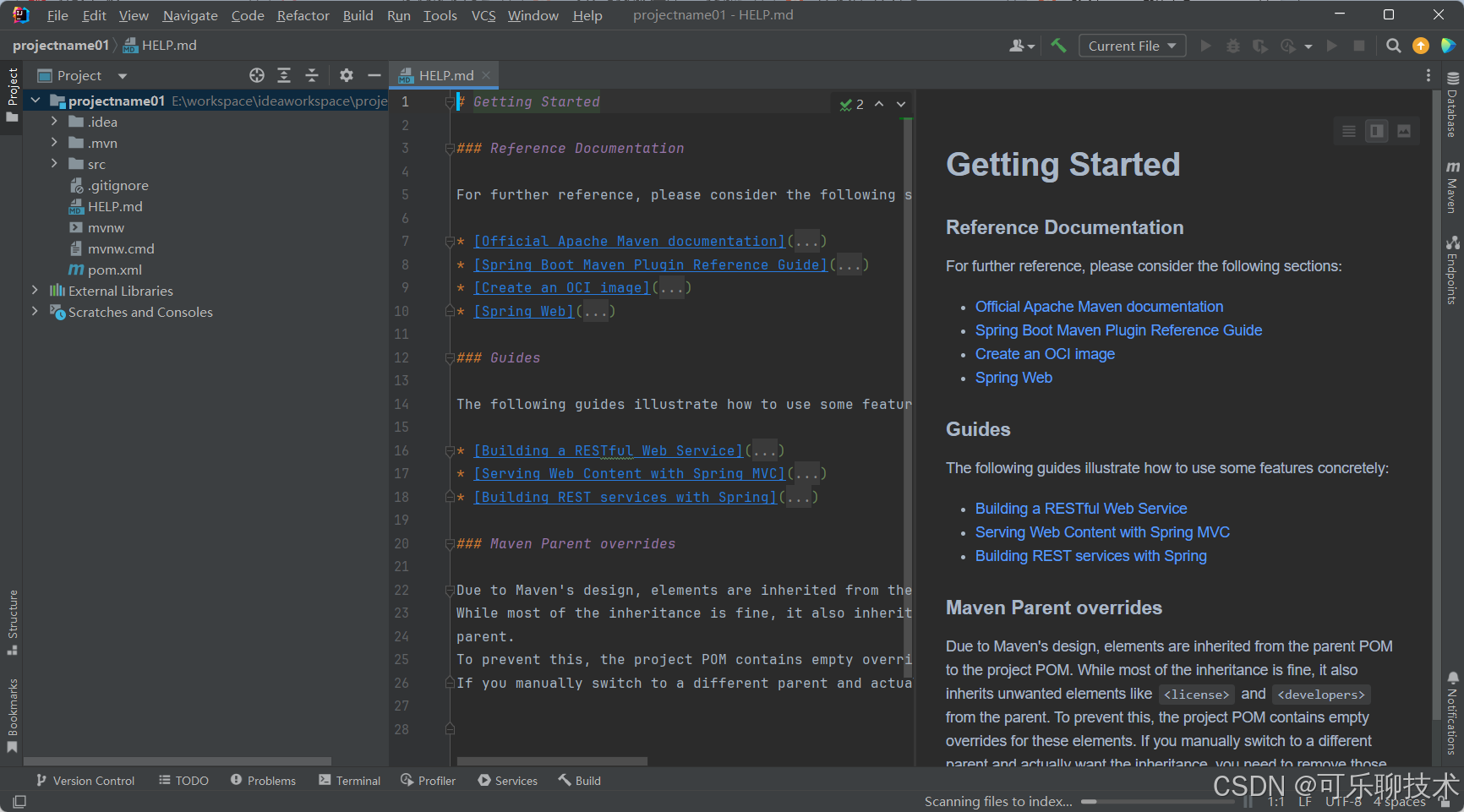The width and height of the screenshot is (1464, 812).
Task: Expand the .mvn folder
Action: pos(54,143)
